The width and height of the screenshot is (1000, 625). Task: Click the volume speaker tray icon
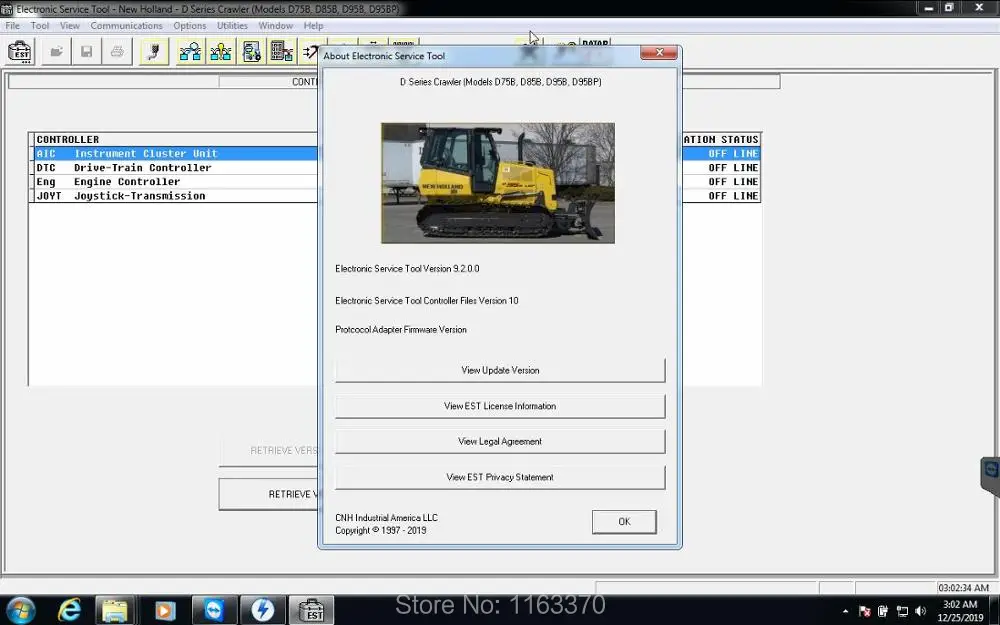click(920, 611)
